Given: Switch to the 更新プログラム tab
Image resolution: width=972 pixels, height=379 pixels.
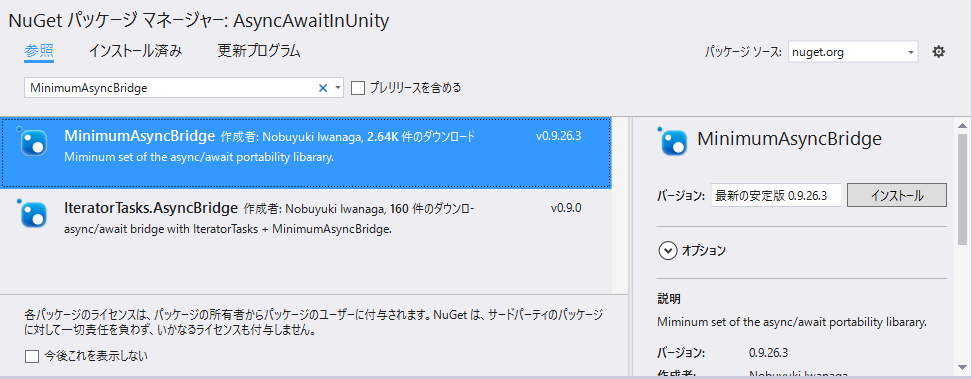Looking at the screenshot, I should (259, 51).
